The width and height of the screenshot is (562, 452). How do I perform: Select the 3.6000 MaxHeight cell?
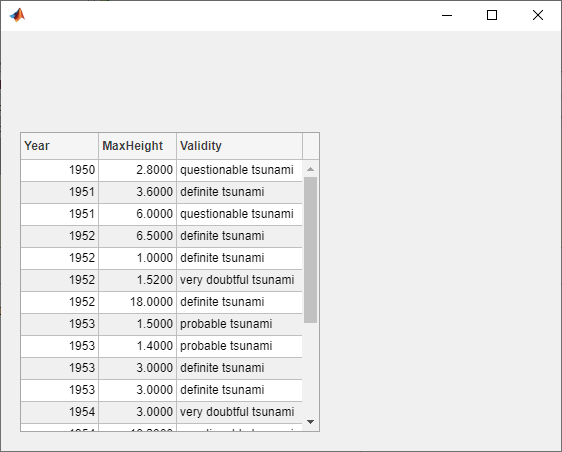(x=138, y=192)
